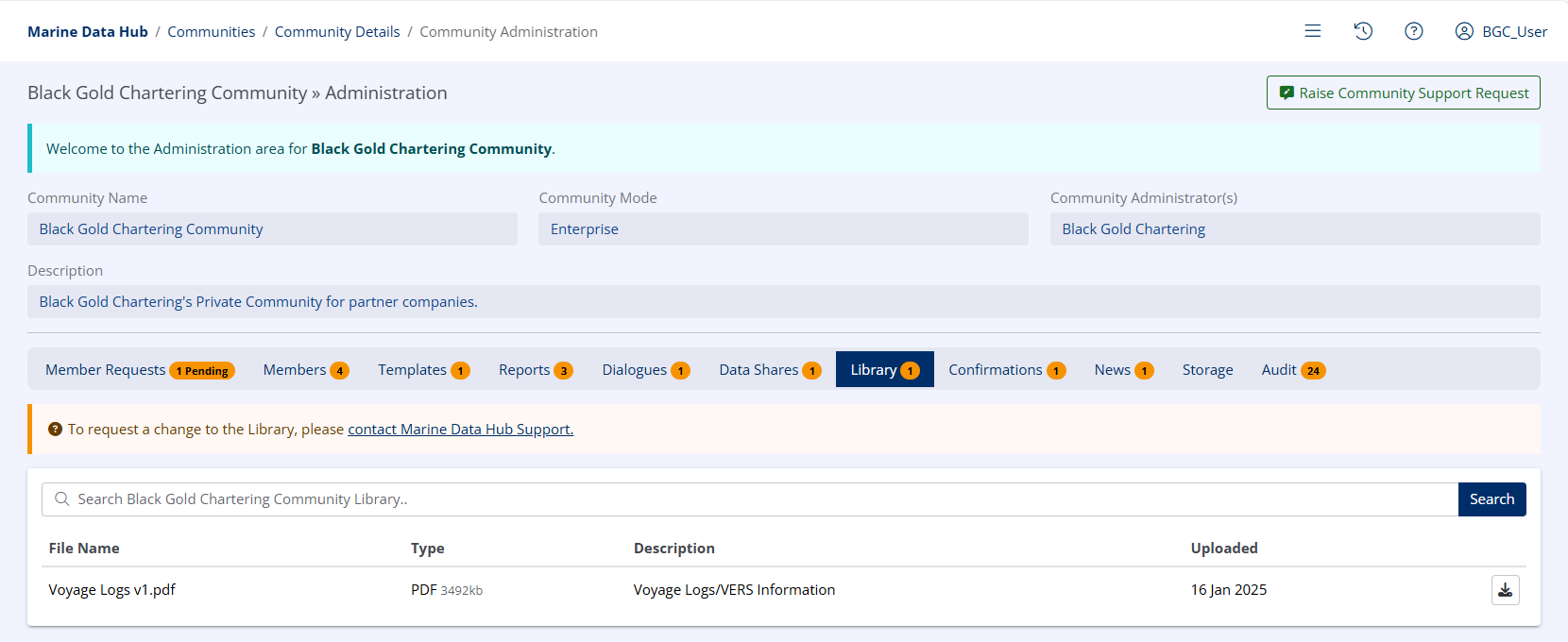Select the Templates tab

click(423, 370)
